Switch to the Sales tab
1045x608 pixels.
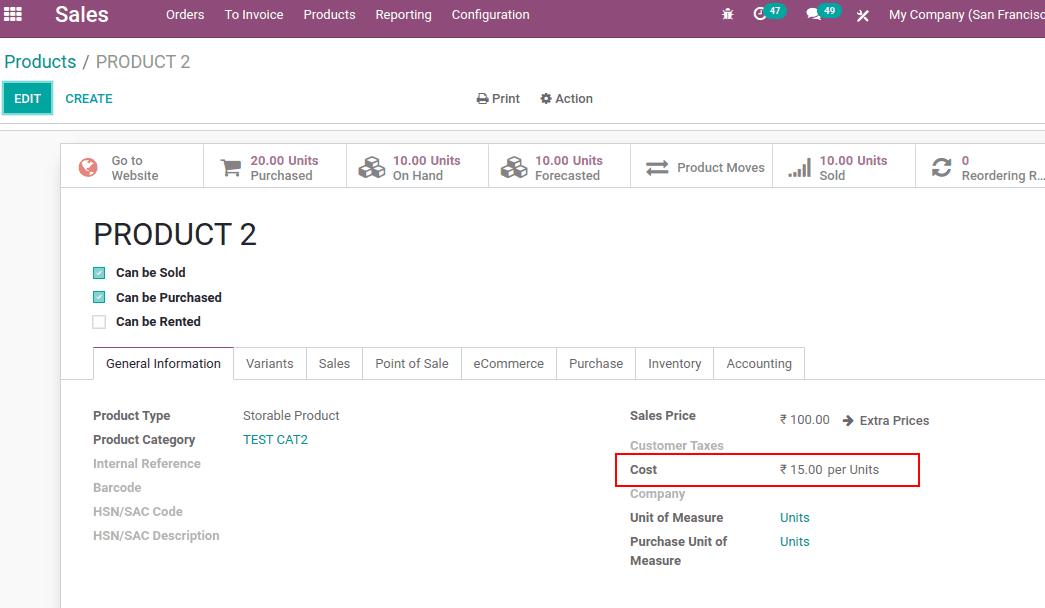tap(334, 363)
